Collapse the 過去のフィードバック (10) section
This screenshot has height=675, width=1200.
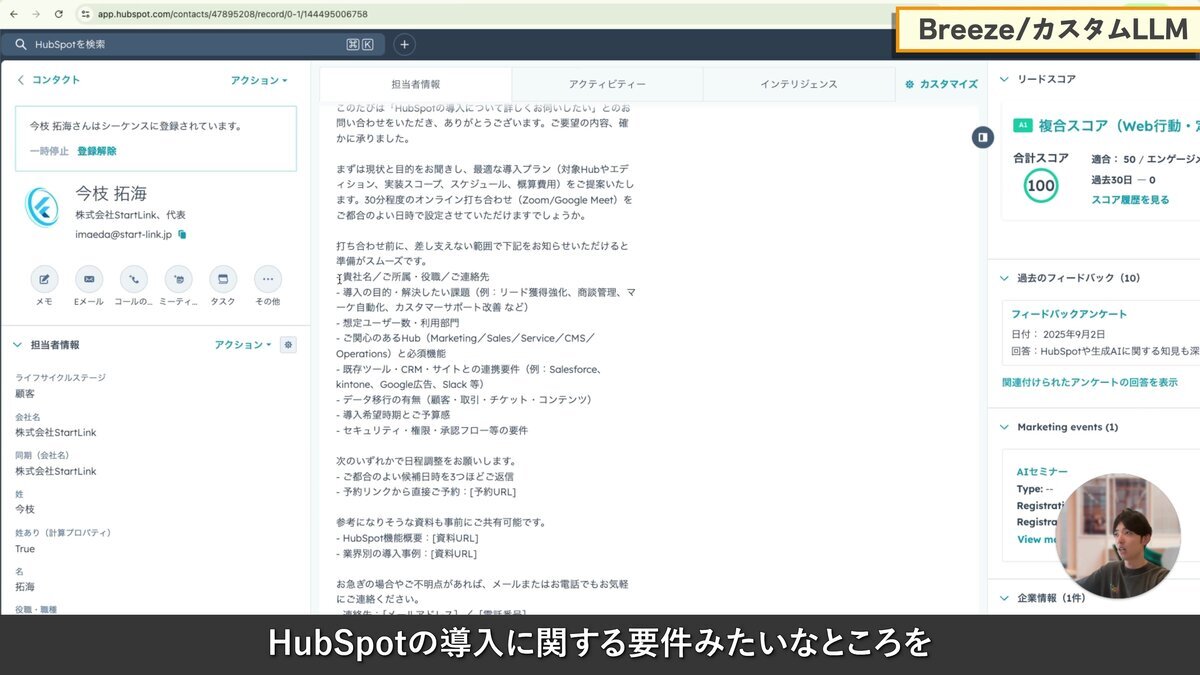(x=1002, y=277)
